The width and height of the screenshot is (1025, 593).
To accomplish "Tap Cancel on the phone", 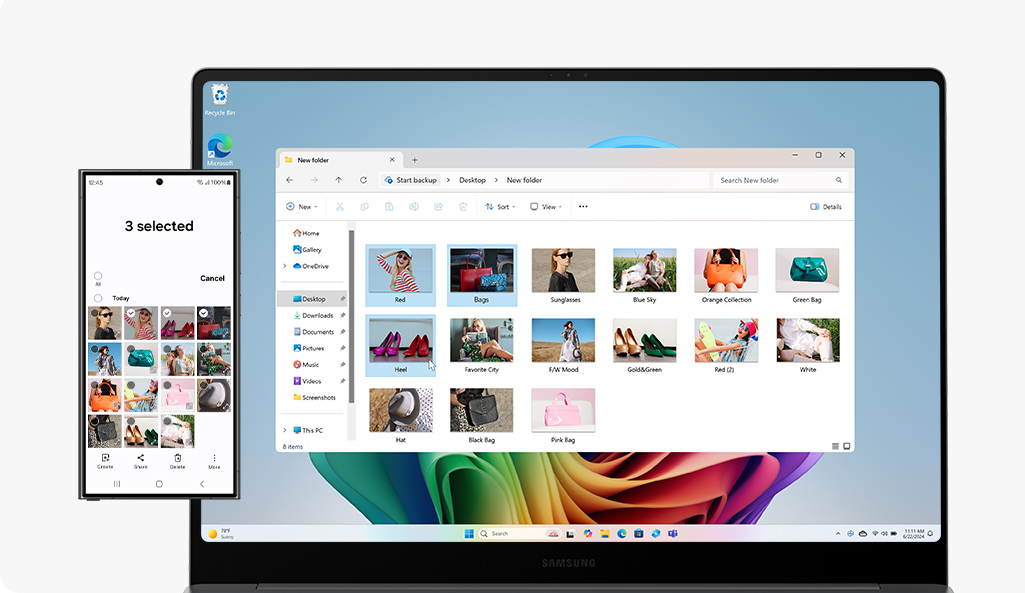I will [212, 278].
